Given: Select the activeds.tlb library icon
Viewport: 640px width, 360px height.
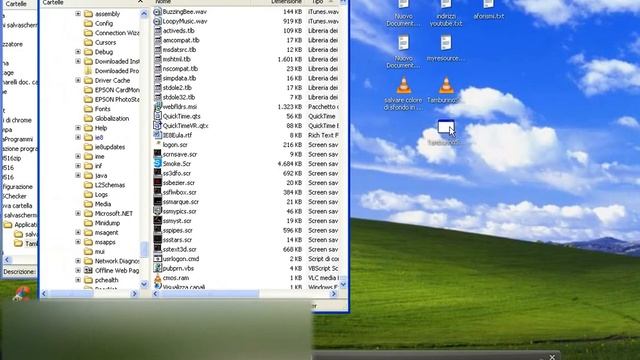Looking at the screenshot, I should pos(158,31).
